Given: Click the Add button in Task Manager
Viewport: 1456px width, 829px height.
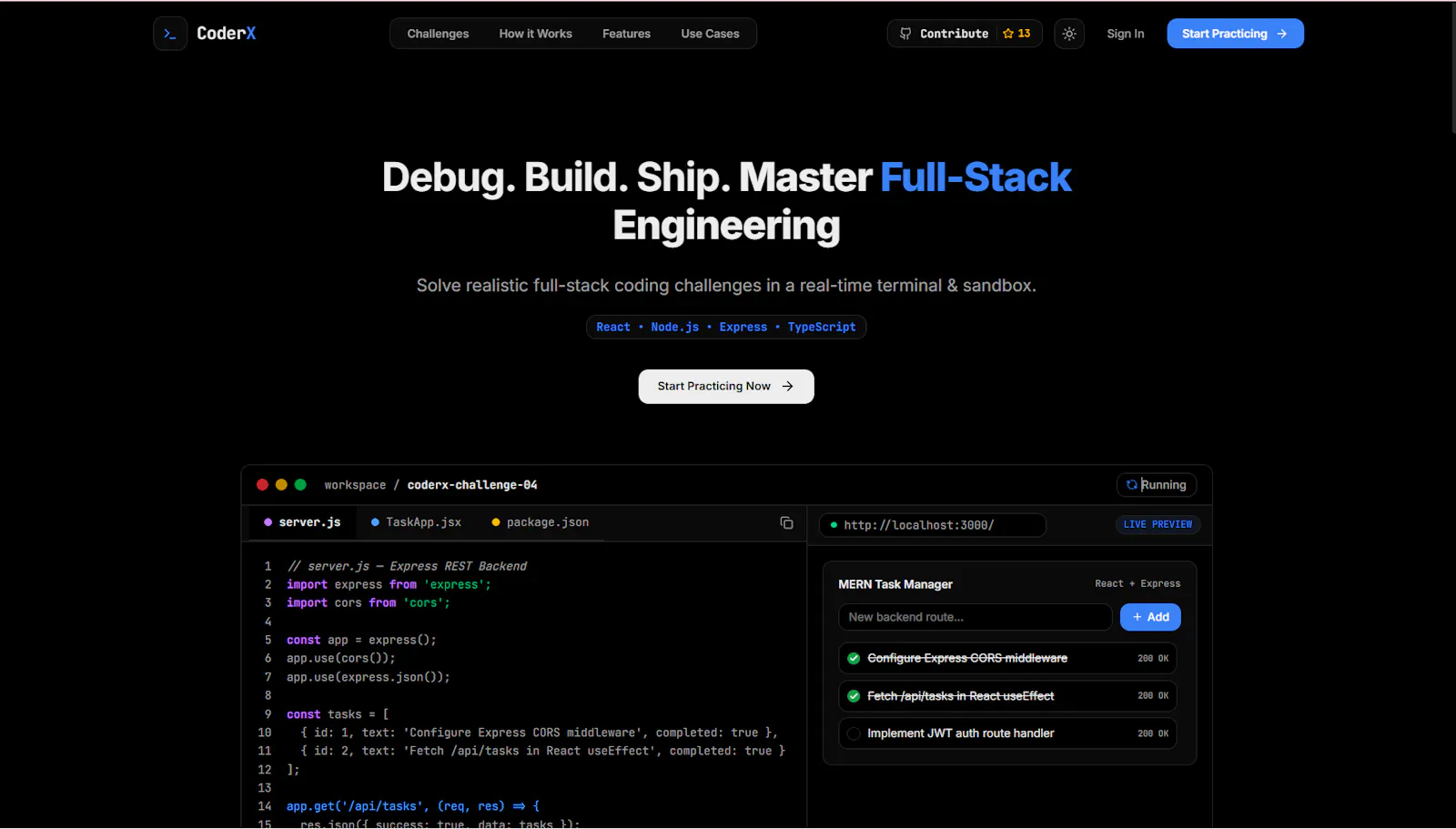Looking at the screenshot, I should click(1150, 617).
